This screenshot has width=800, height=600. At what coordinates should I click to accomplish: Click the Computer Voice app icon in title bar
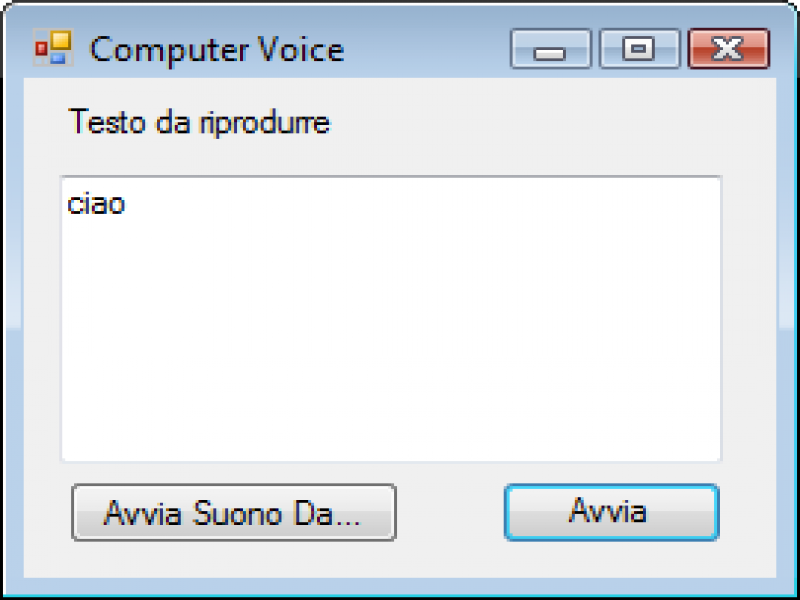pos(53,48)
